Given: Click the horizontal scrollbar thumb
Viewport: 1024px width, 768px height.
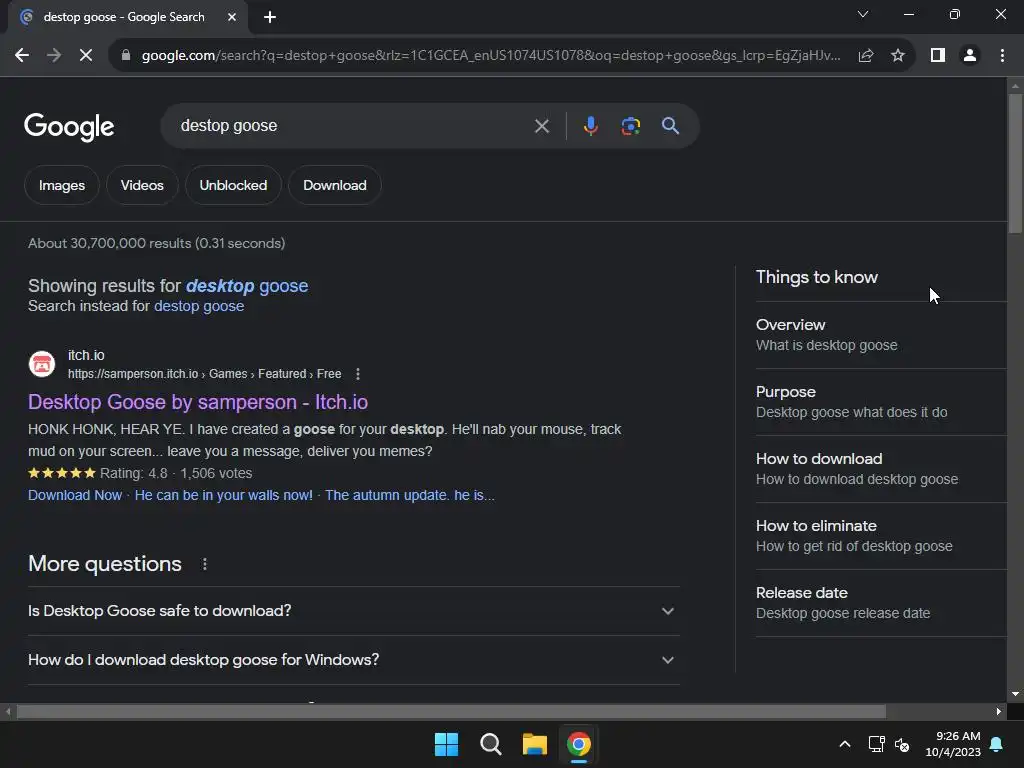Looking at the screenshot, I should pyautogui.click(x=451, y=712).
